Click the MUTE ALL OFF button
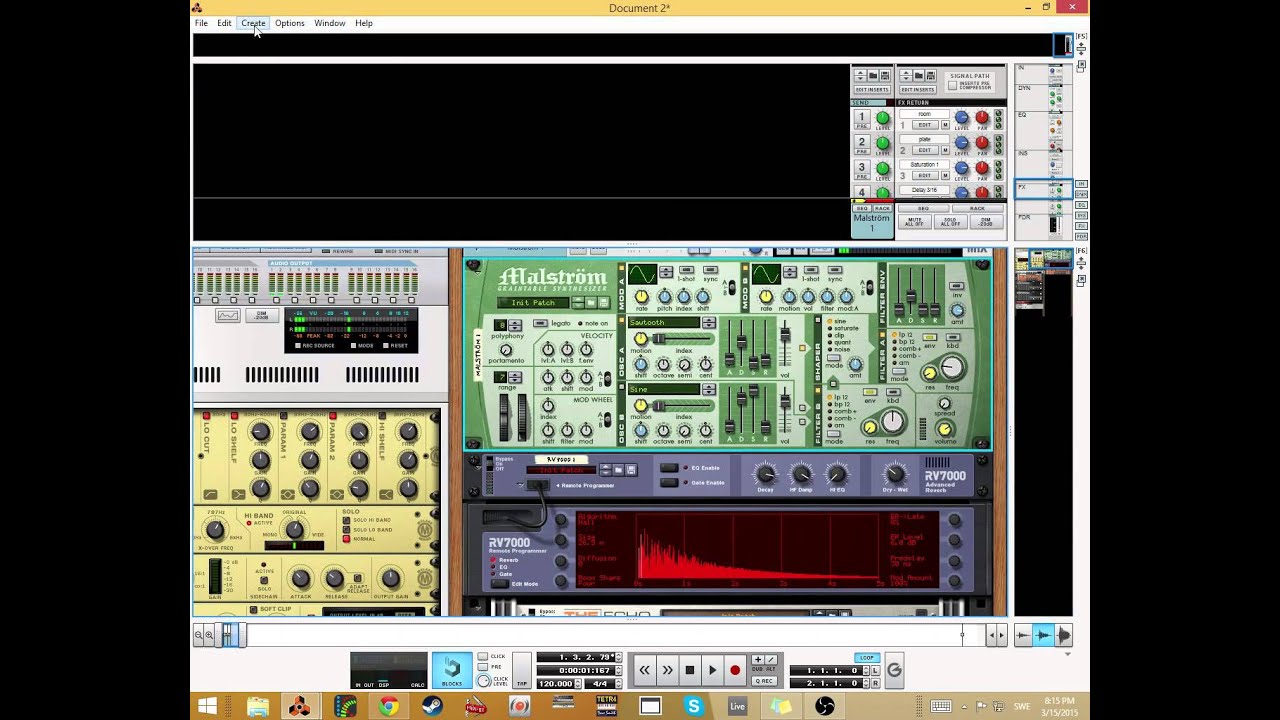The image size is (1280, 720). 914,222
